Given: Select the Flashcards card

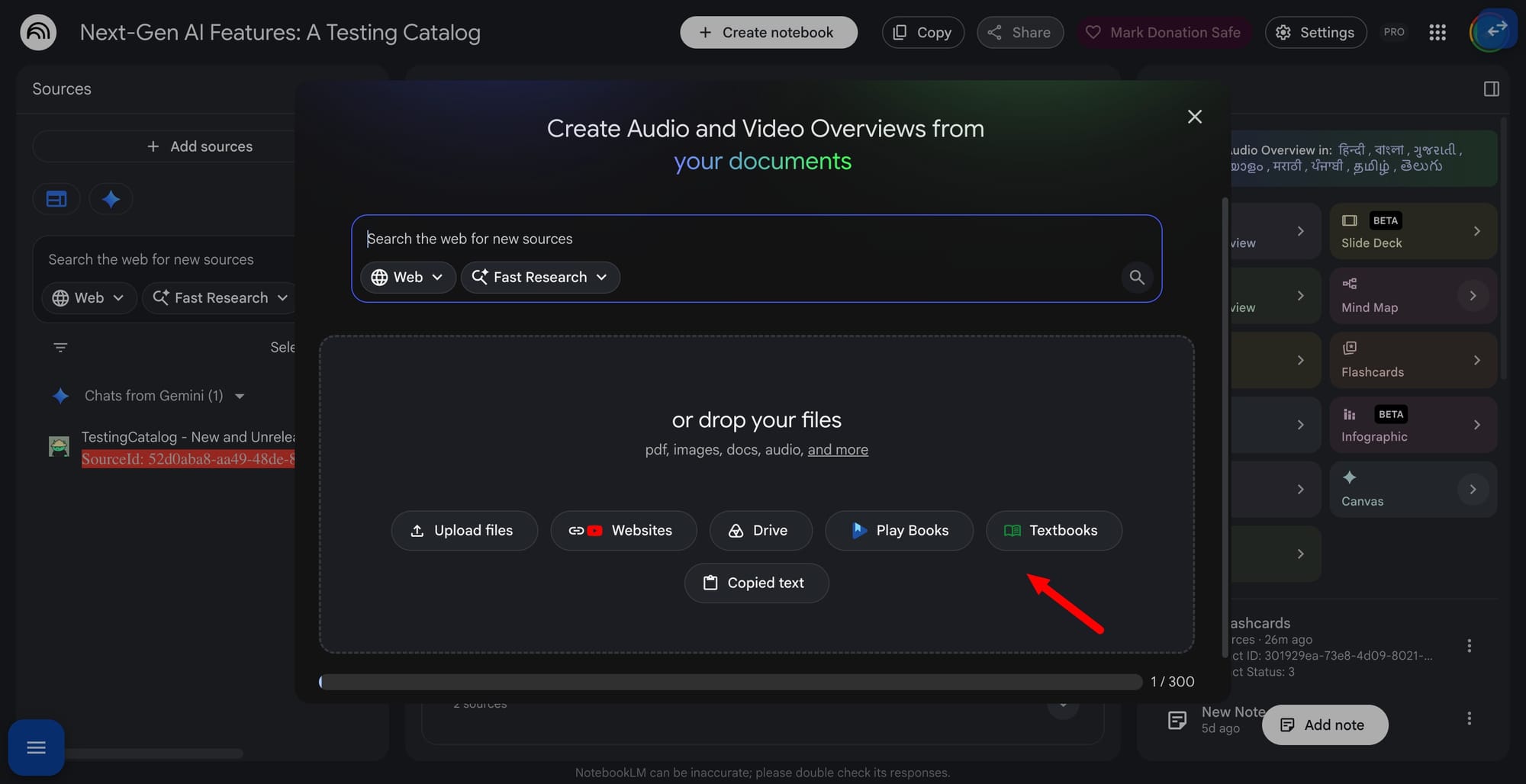Looking at the screenshot, I should click(x=1413, y=360).
